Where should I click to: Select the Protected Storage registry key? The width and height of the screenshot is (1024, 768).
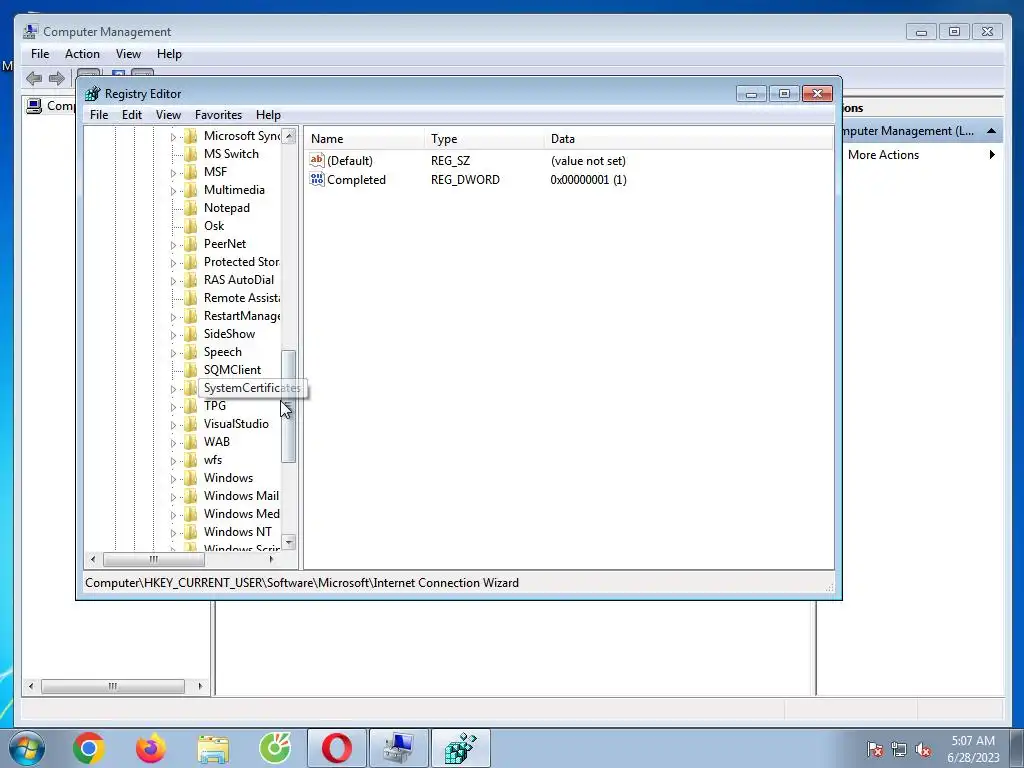pyautogui.click(x=242, y=262)
